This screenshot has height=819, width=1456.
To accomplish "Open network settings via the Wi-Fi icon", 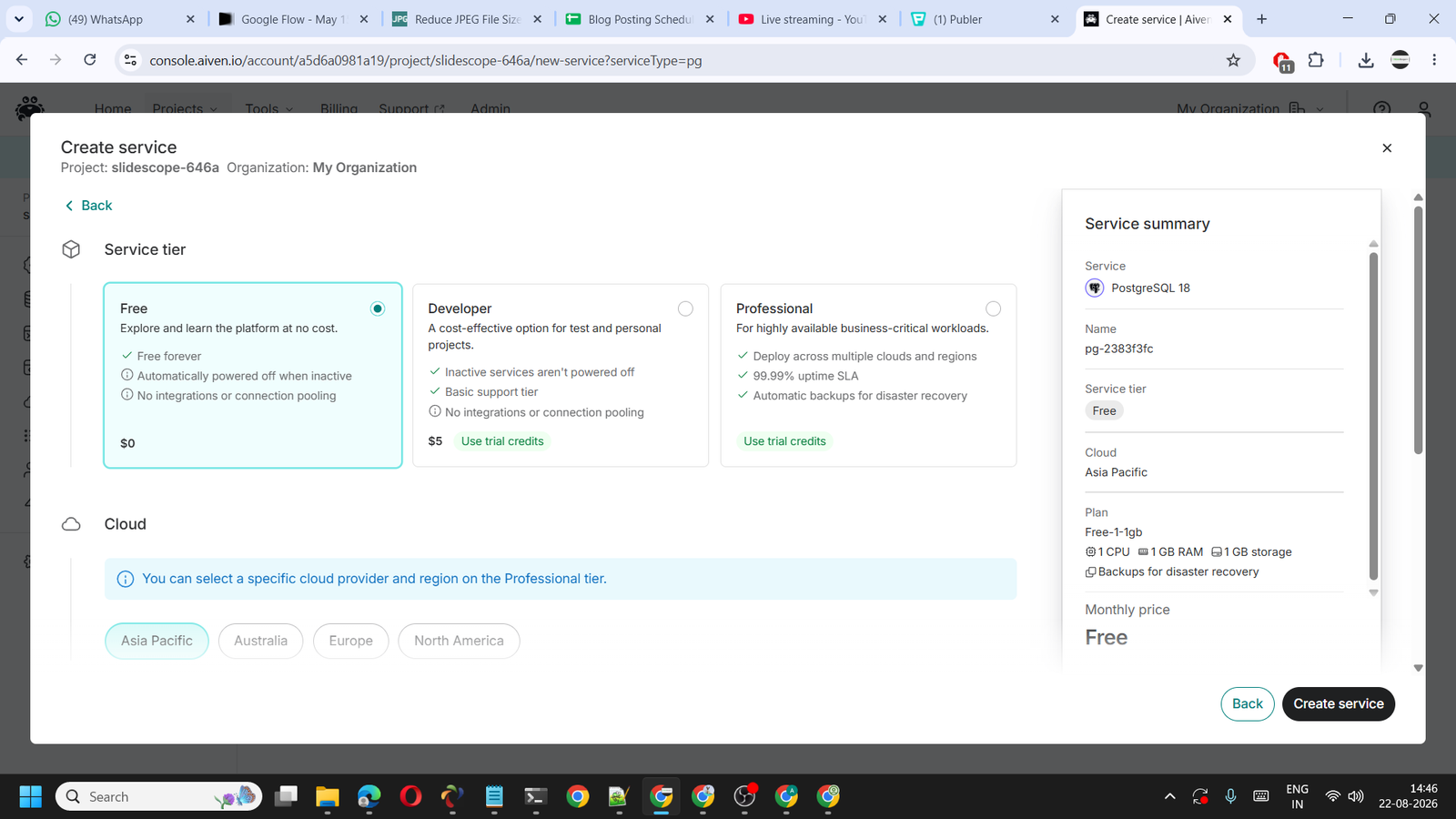I will [1332, 796].
